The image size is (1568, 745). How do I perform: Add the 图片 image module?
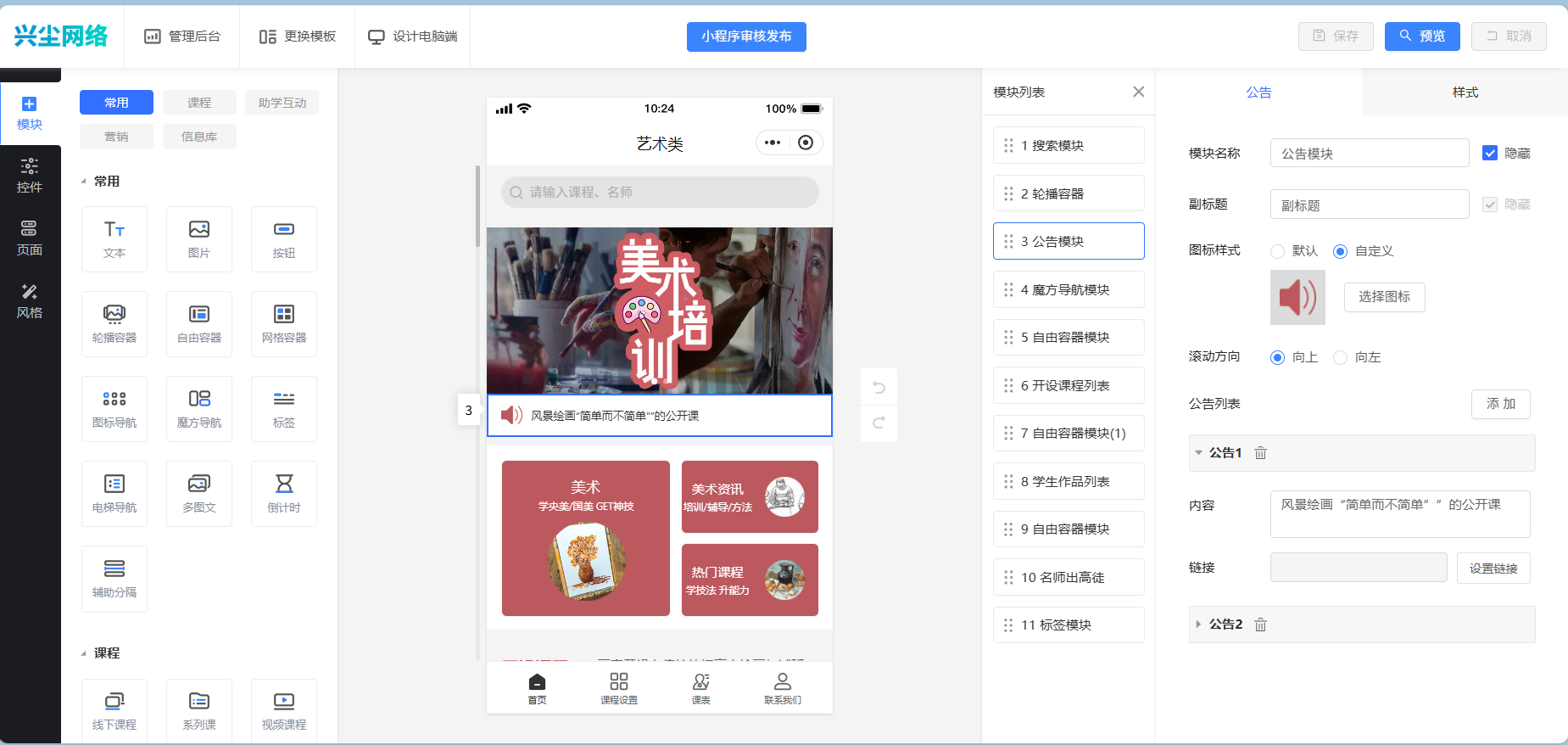199,239
